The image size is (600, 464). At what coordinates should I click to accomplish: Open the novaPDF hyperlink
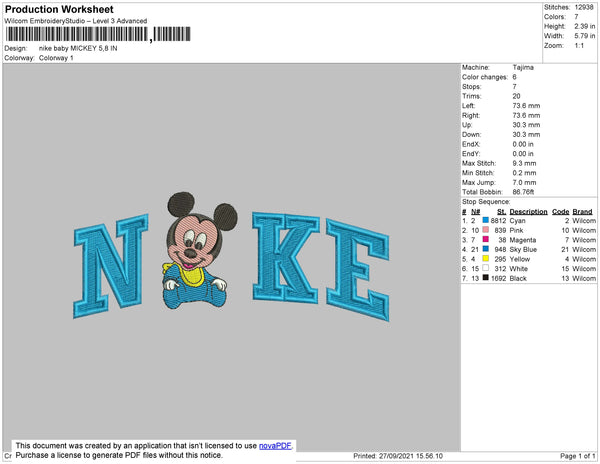[x=275, y=446]
